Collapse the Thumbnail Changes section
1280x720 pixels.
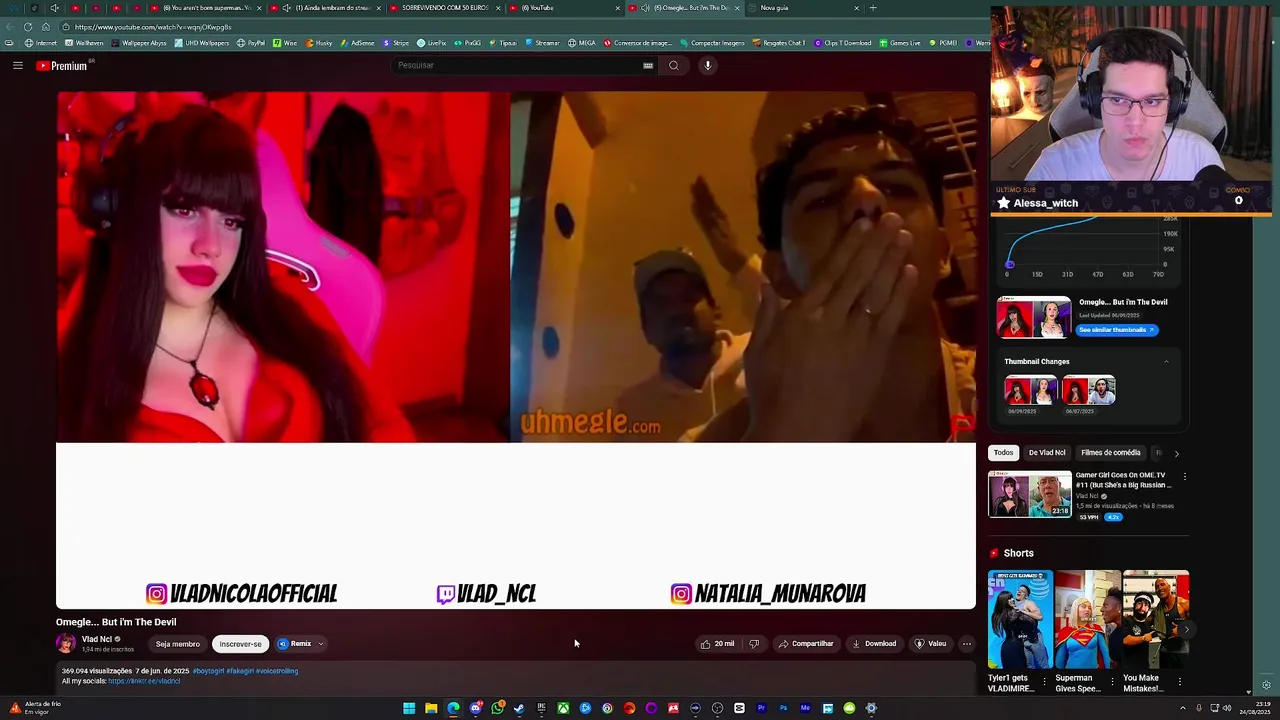tap(1166, 362)
